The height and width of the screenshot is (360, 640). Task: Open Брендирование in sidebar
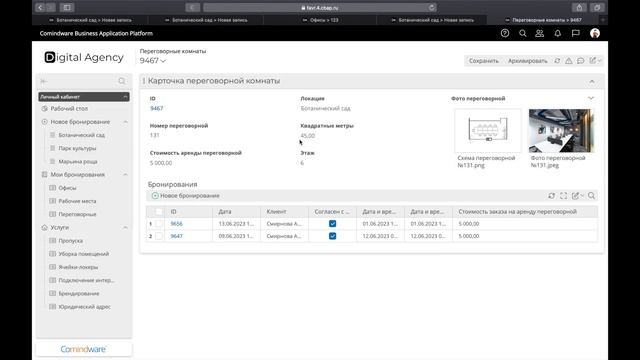pyautogui.click(x=79, y=293)
